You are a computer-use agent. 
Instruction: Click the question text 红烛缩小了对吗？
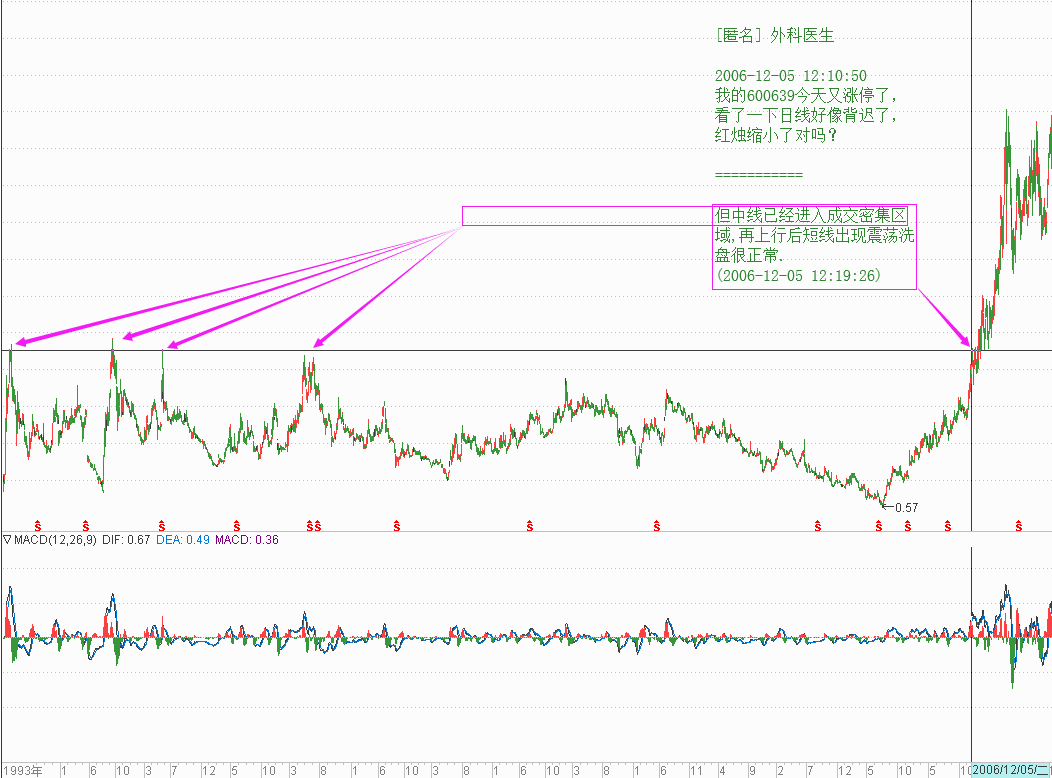point(776,135)
